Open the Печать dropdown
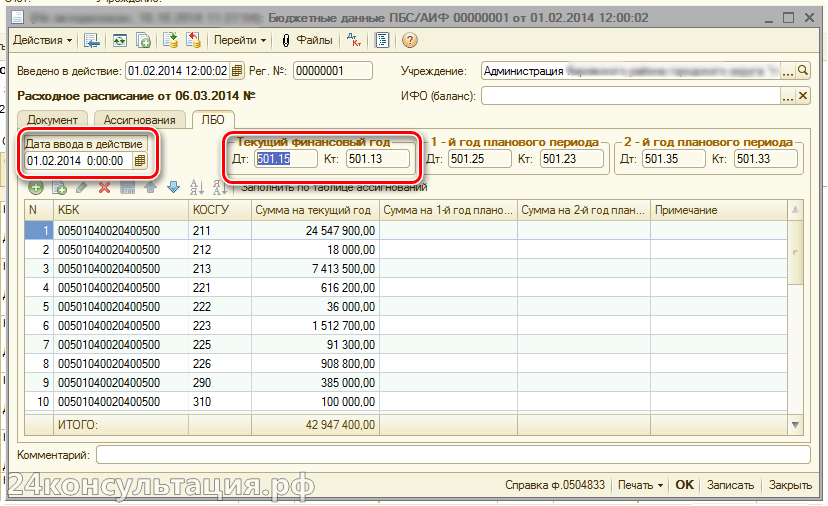This screenshot has height=506, width=828. coord(640,484)
